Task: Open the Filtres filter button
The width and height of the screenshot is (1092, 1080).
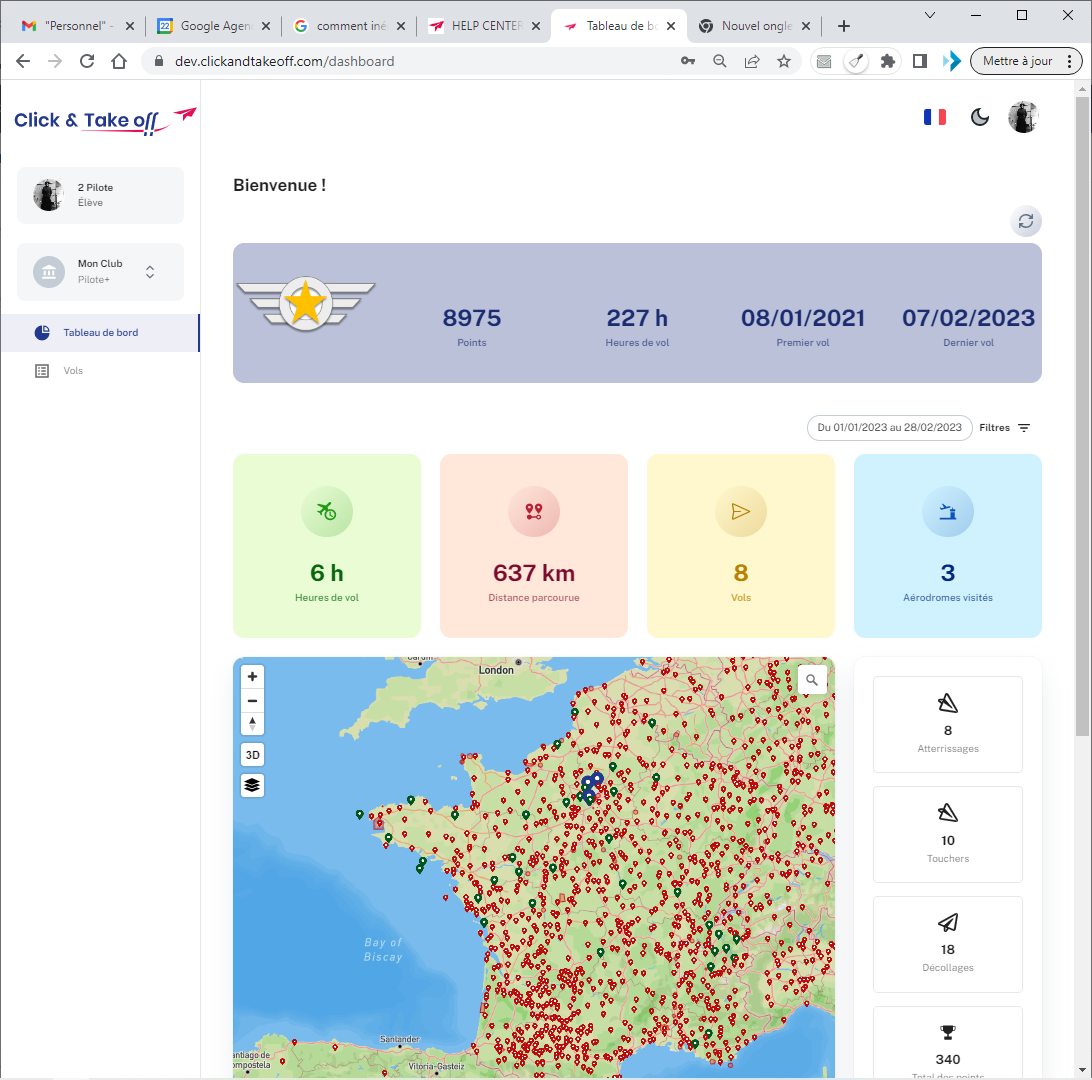Action: coord(1004,428)
